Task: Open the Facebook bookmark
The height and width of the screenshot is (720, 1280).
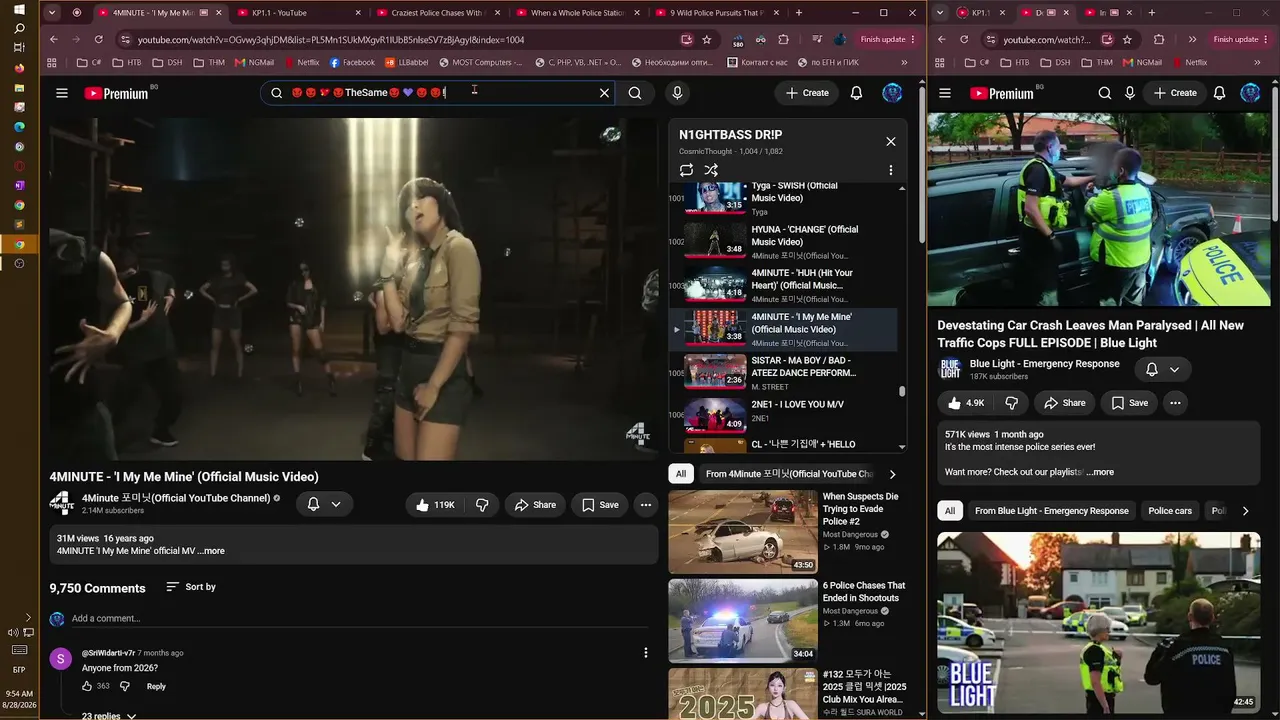Action: click(x=352, y=62)
